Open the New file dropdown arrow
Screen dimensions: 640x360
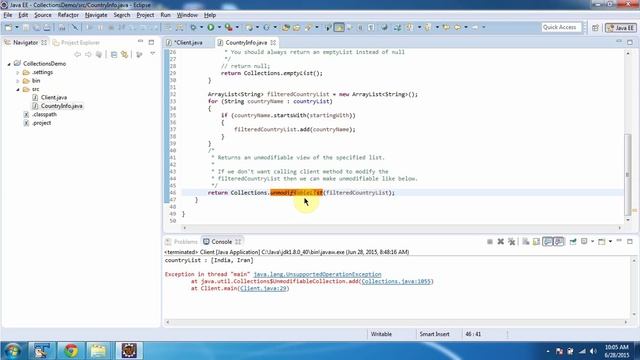coord(16,27)
